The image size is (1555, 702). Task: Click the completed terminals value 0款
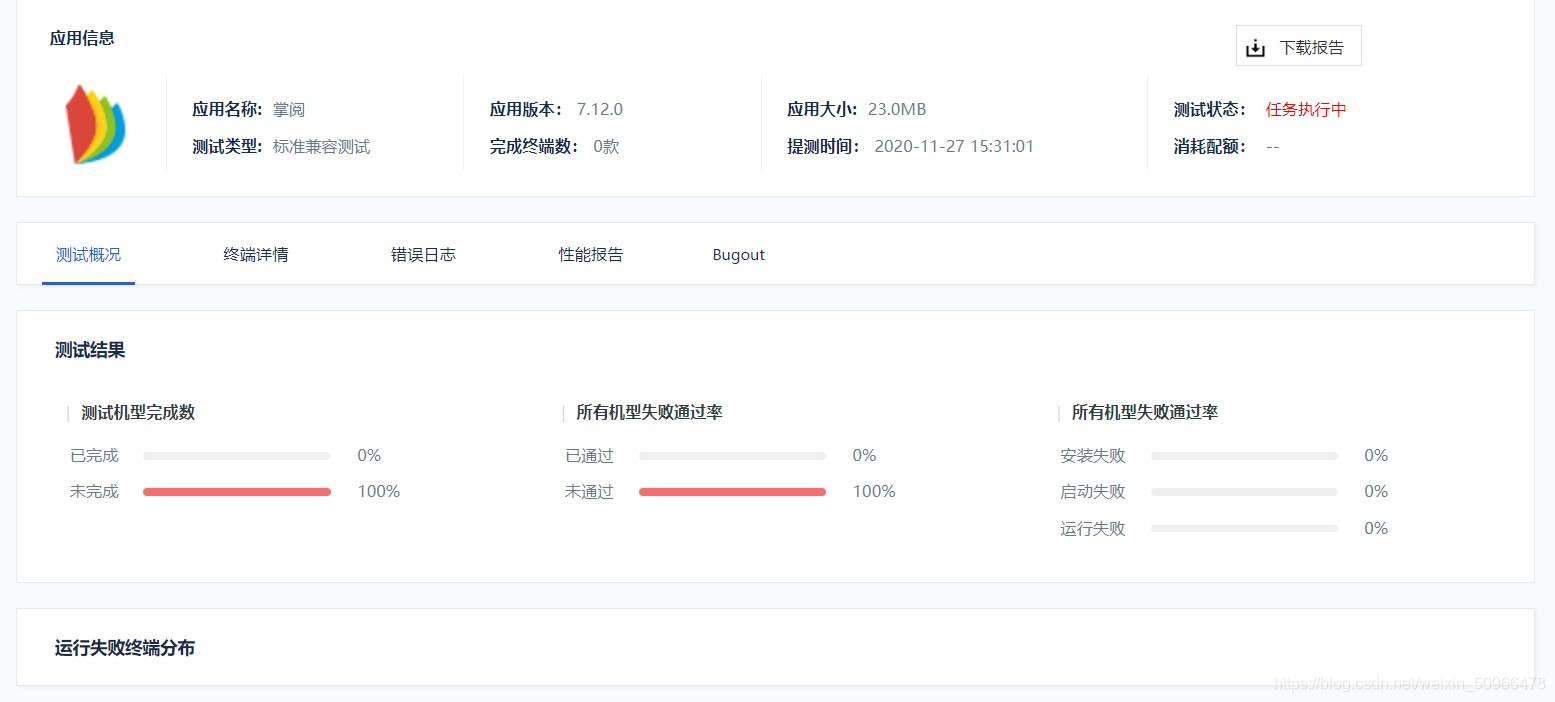click(606, 147)
